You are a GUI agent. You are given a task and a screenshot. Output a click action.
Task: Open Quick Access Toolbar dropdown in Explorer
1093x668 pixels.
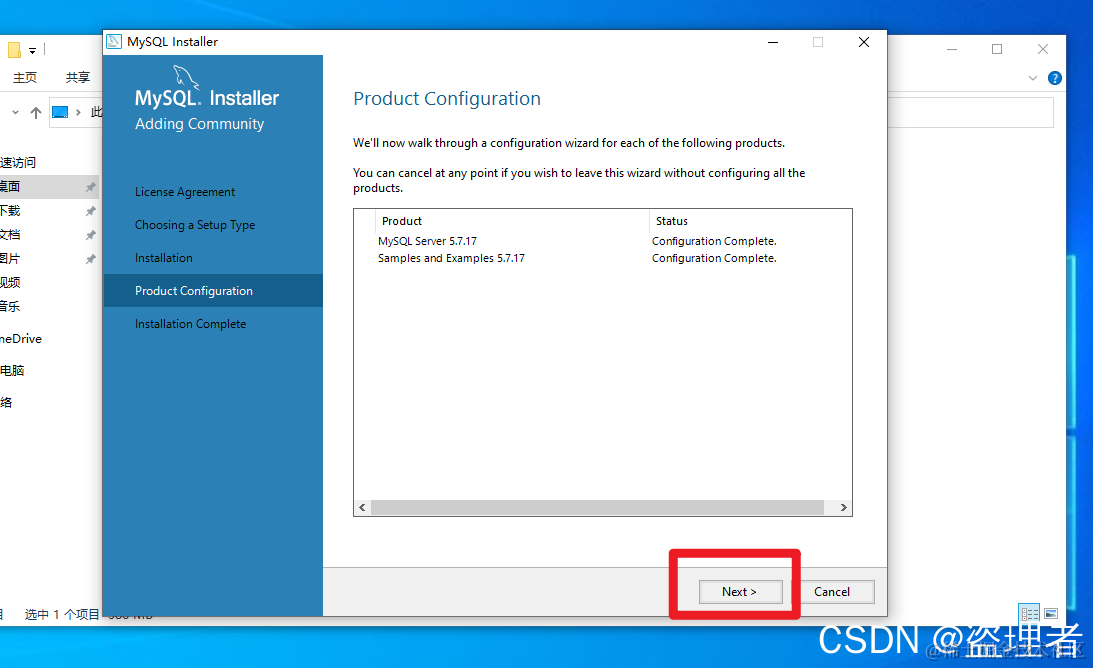32,50
